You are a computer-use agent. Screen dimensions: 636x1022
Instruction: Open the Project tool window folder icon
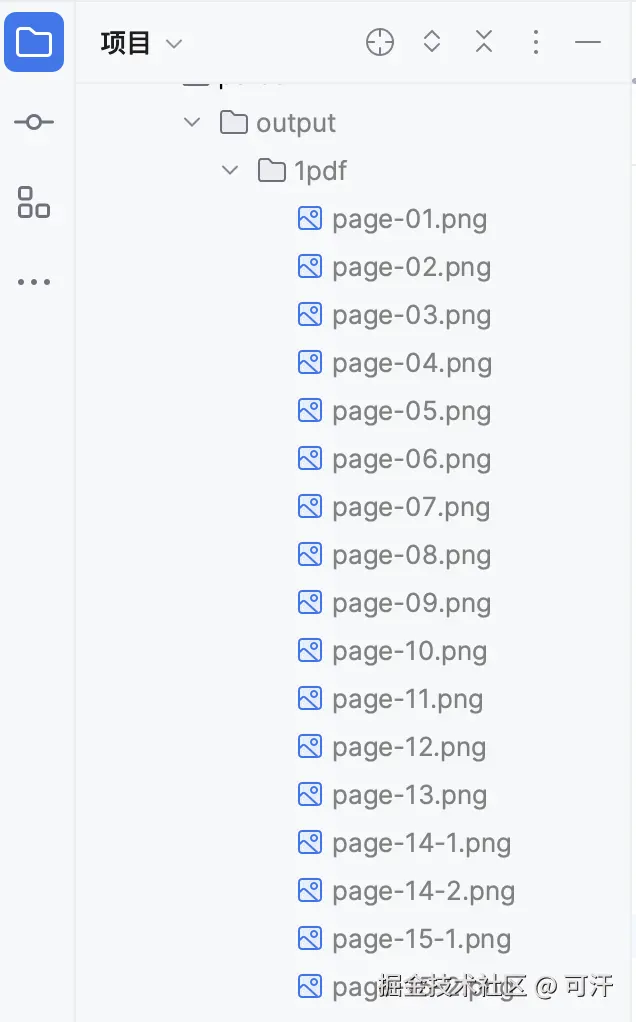coord(34,42)
